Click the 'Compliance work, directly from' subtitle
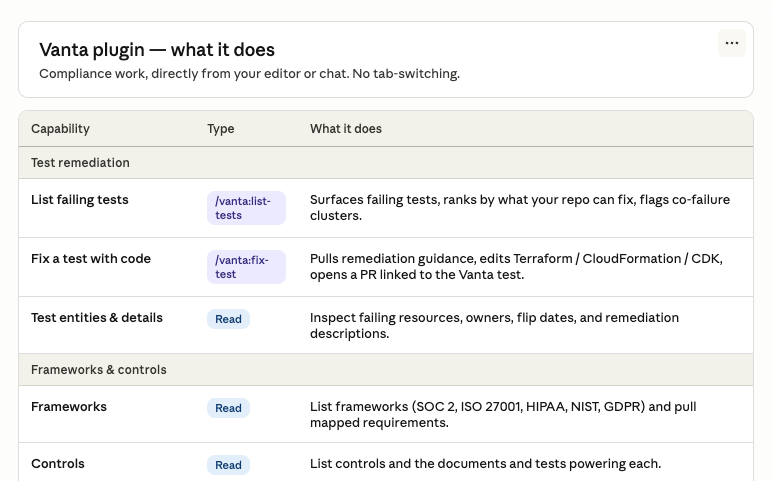This screenshot has height=481, width=773. point(249,73)
